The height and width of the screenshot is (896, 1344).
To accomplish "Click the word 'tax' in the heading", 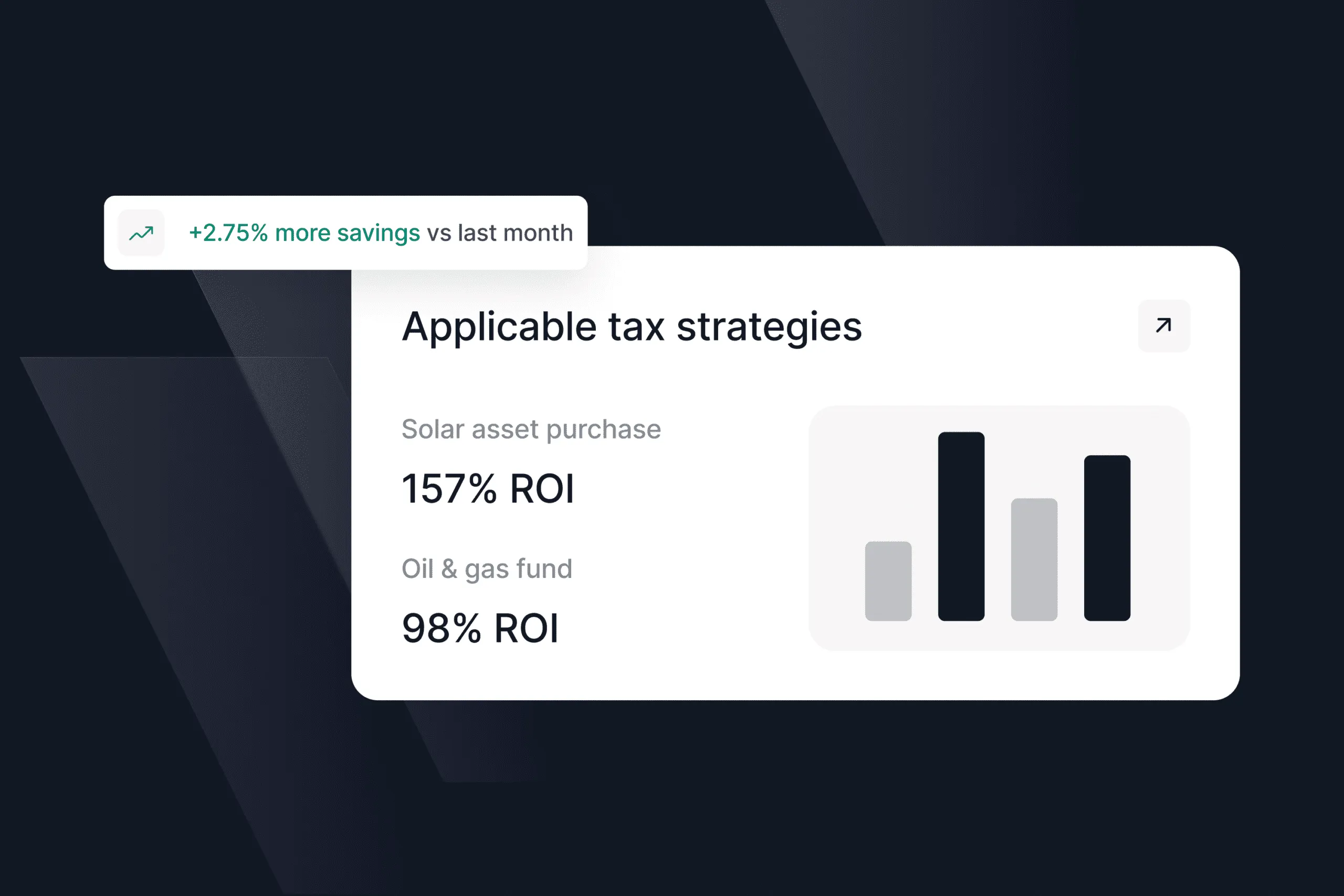I will pos(636,327).
